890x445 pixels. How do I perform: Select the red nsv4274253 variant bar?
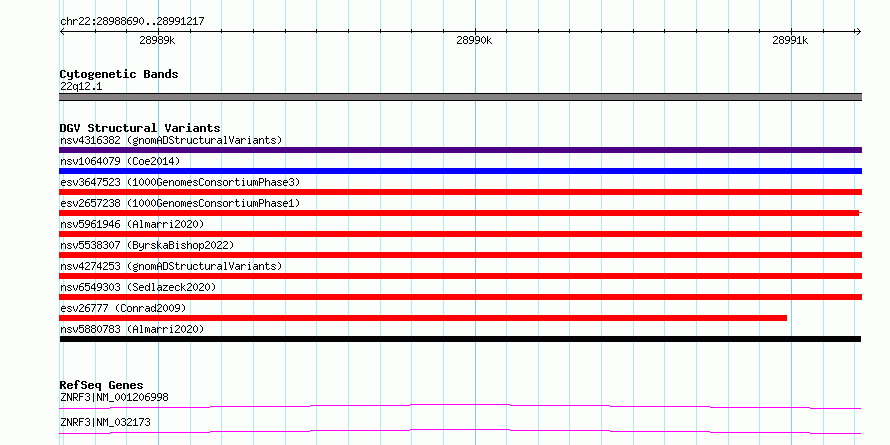(460, 276)
